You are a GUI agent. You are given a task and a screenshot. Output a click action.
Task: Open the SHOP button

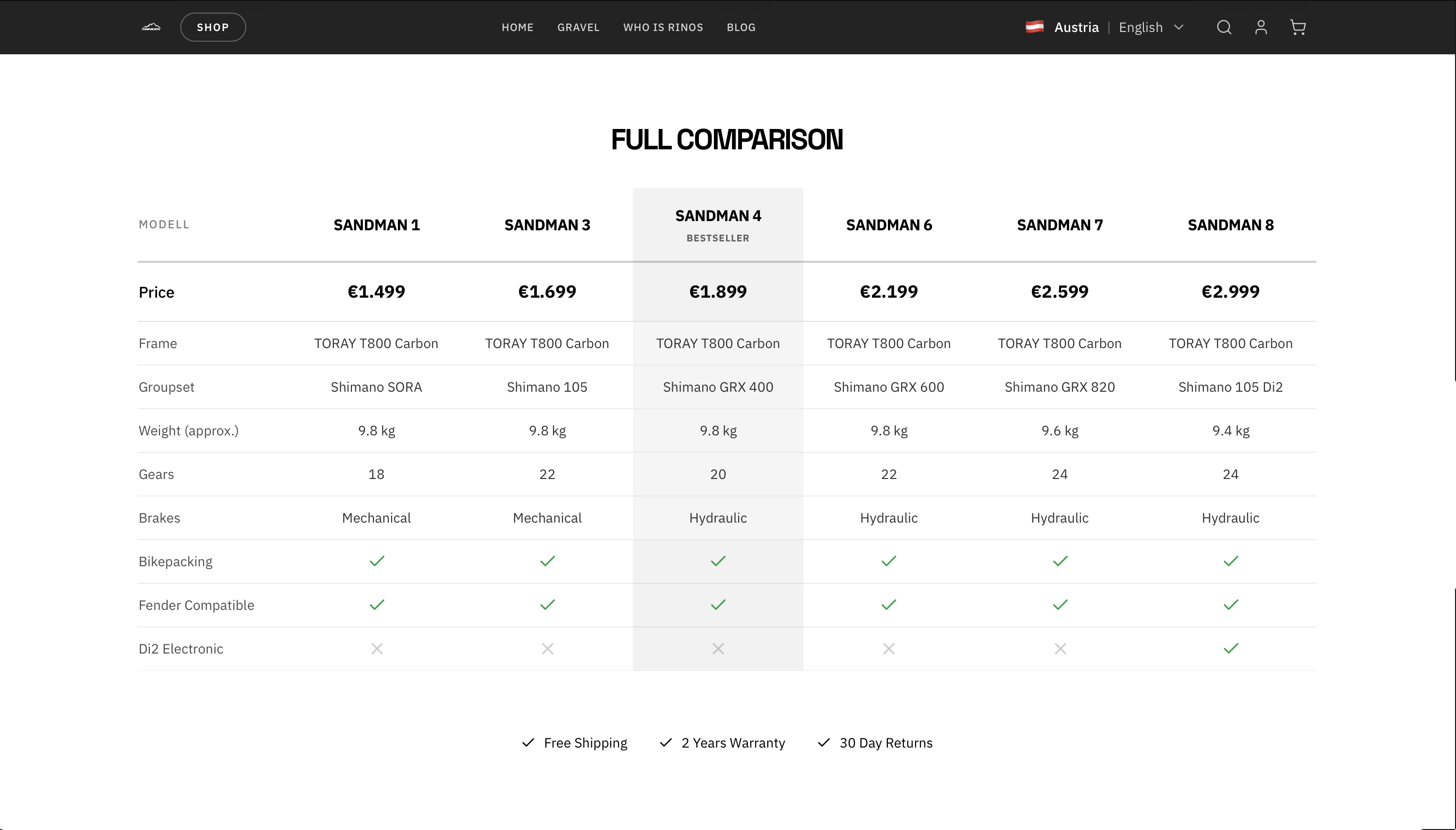213,27
